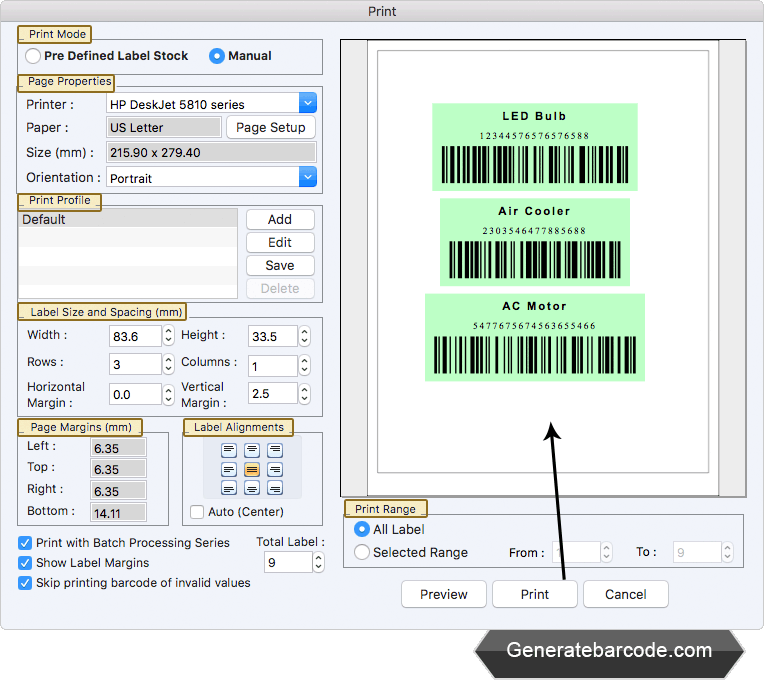Choose Pre Defined Label Stock mode
This screenshot has height=681, width=764.
point(33,56)
